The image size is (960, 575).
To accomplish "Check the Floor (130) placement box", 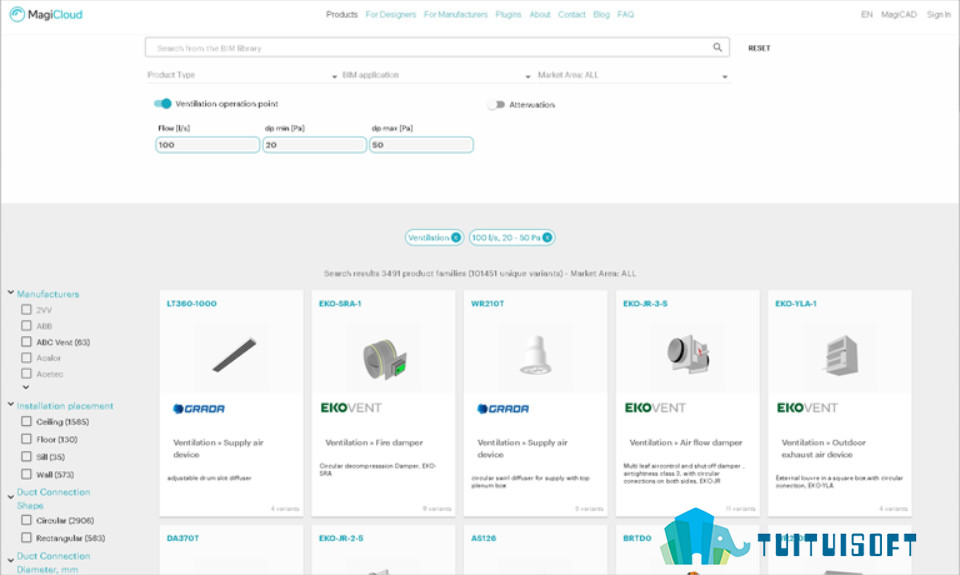I will (x=26, y=439).
